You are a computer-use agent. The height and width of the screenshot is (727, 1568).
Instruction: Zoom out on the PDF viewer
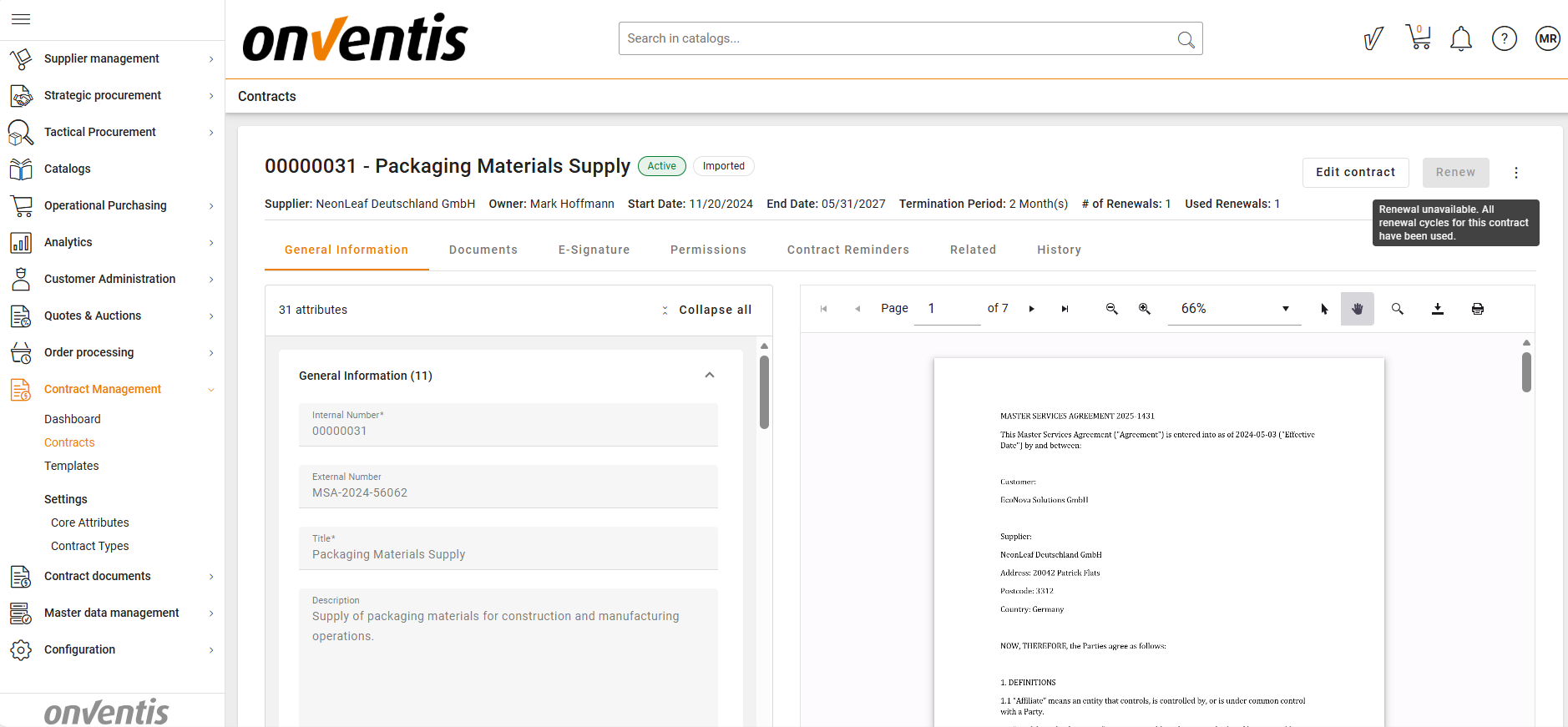(x=1111, y=309)
